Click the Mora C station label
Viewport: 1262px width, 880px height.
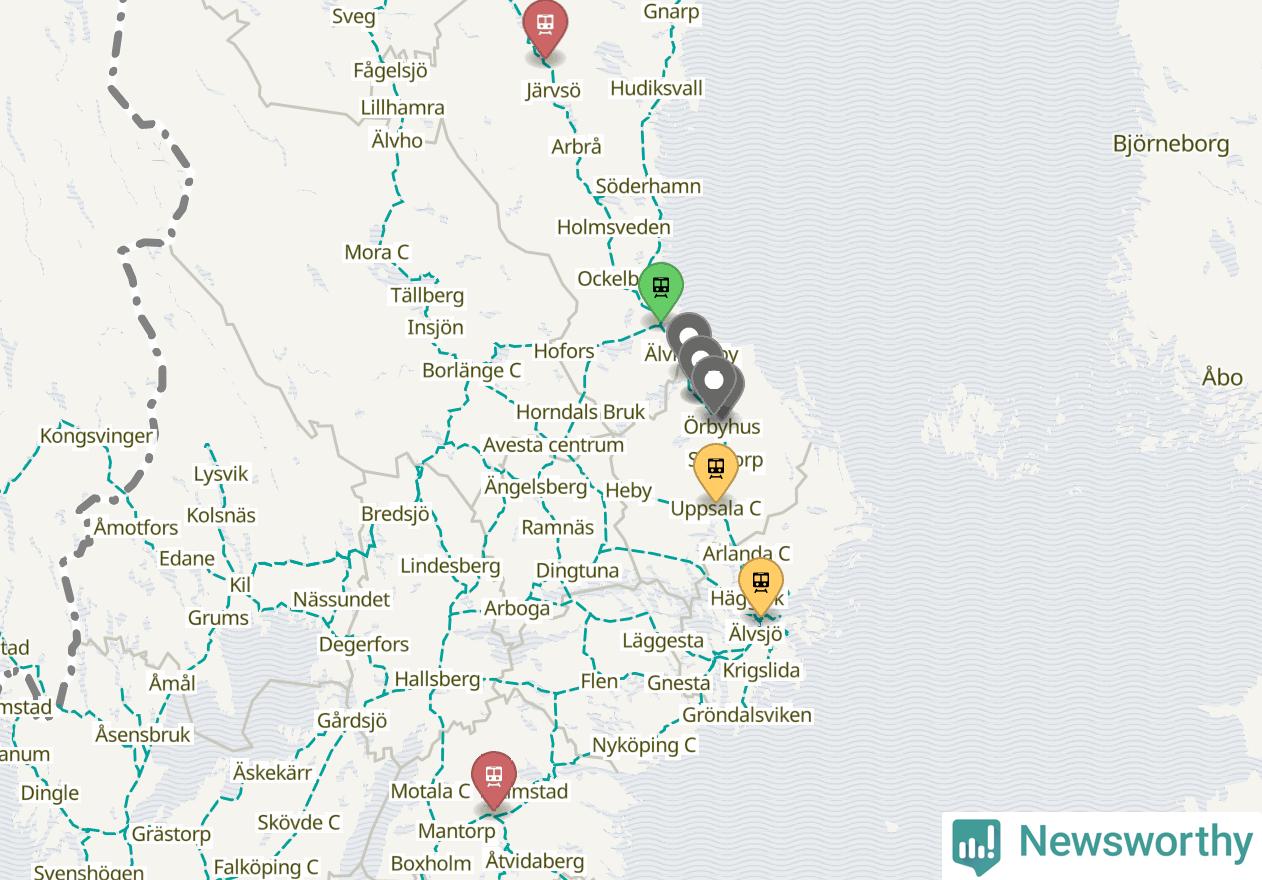click(377, 253)
